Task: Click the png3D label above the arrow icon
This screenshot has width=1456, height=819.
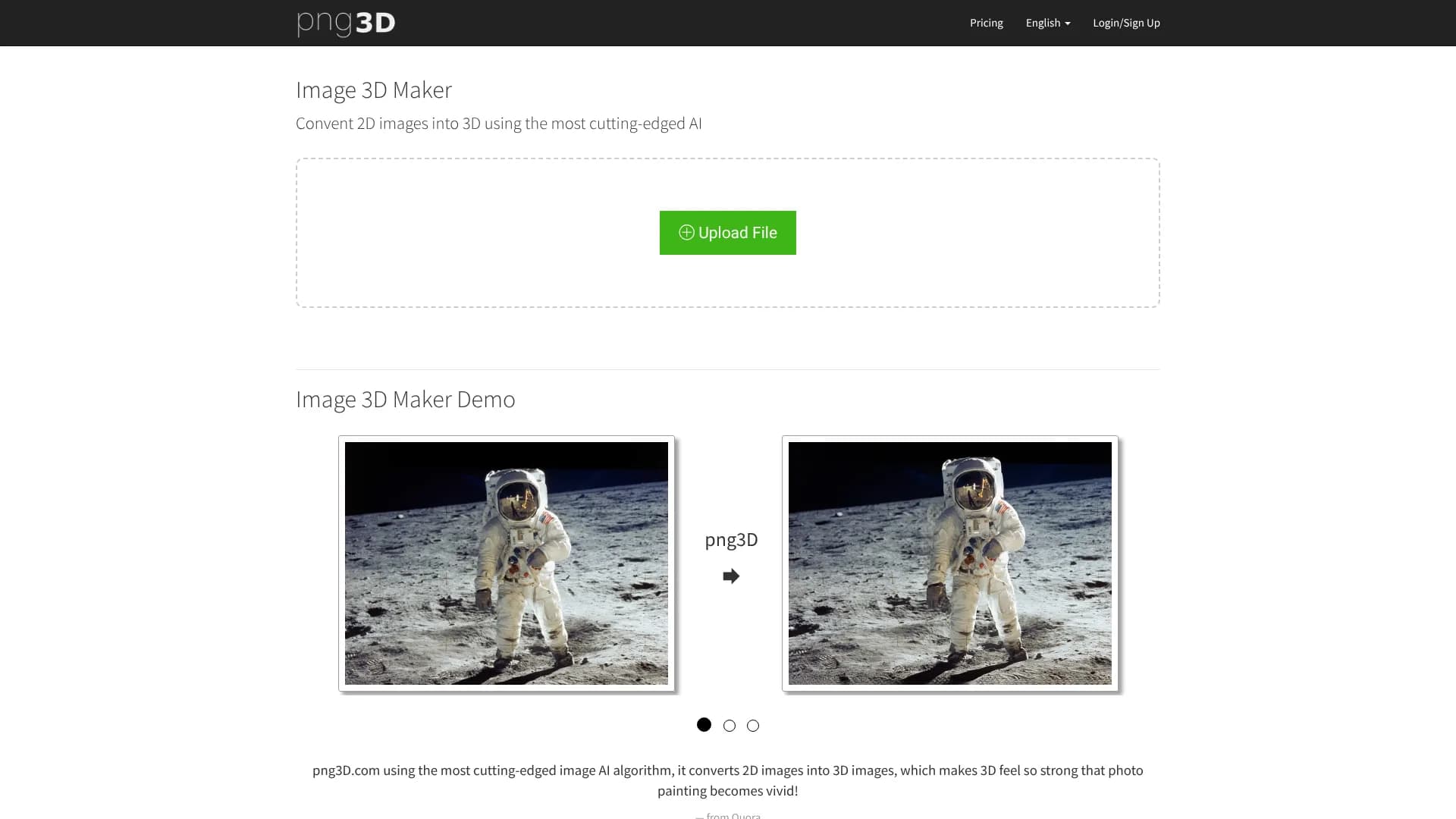Action: point(730,540)
